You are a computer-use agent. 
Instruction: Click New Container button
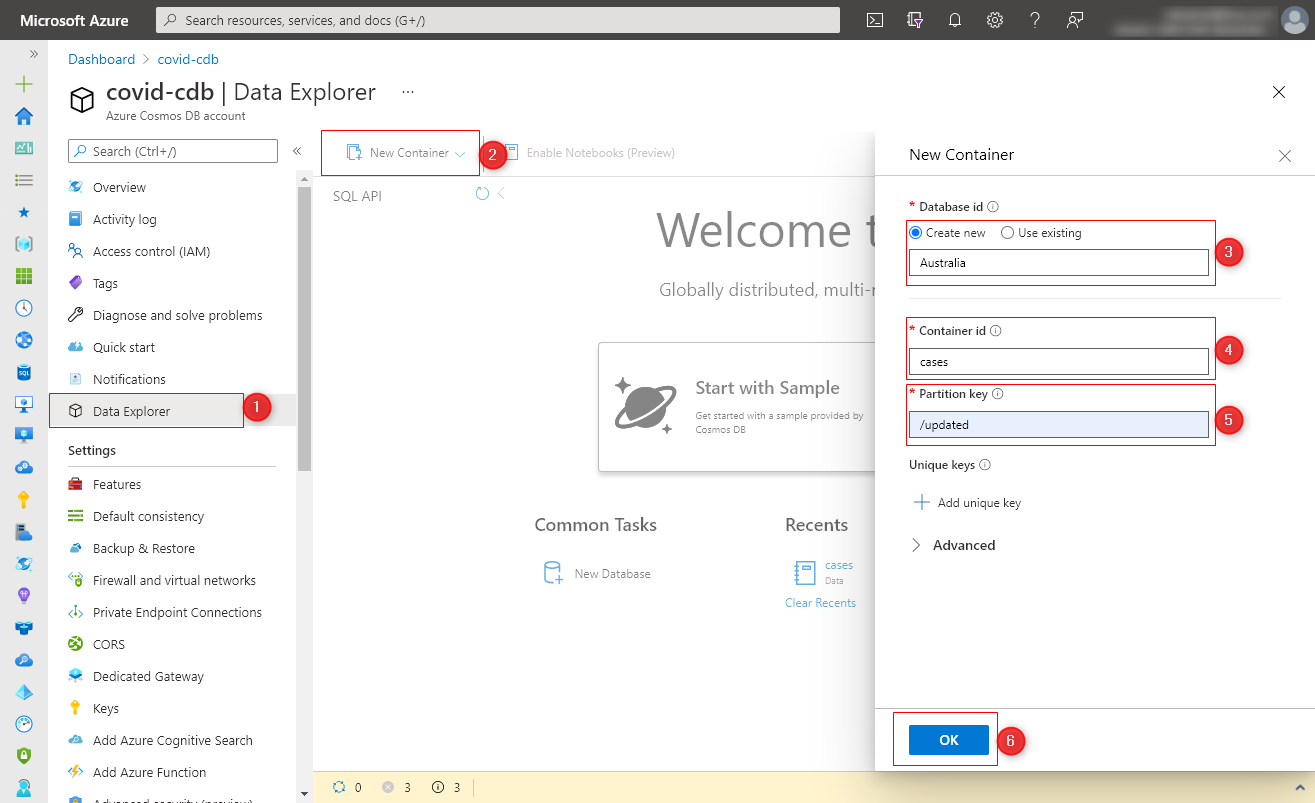[398, 153]
